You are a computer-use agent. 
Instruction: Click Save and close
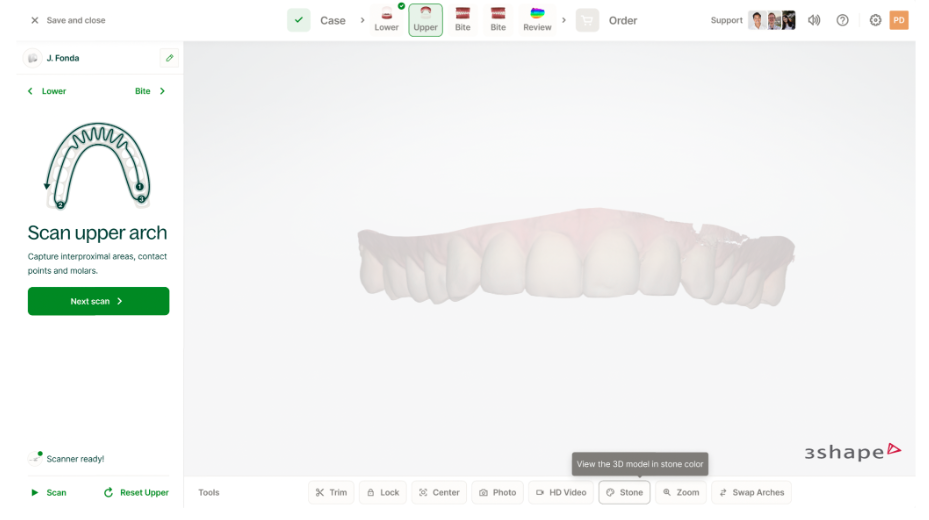[x=67, y=20]
